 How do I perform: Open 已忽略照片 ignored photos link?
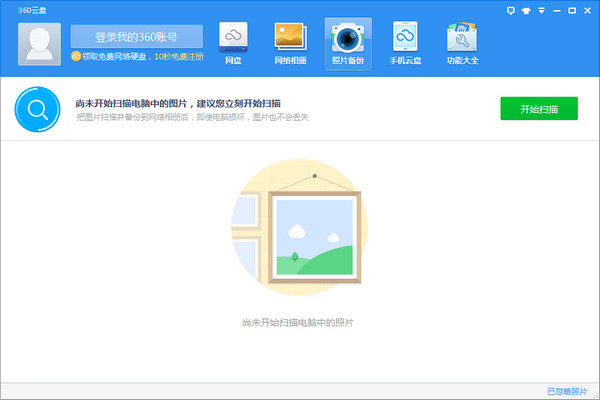567,391
